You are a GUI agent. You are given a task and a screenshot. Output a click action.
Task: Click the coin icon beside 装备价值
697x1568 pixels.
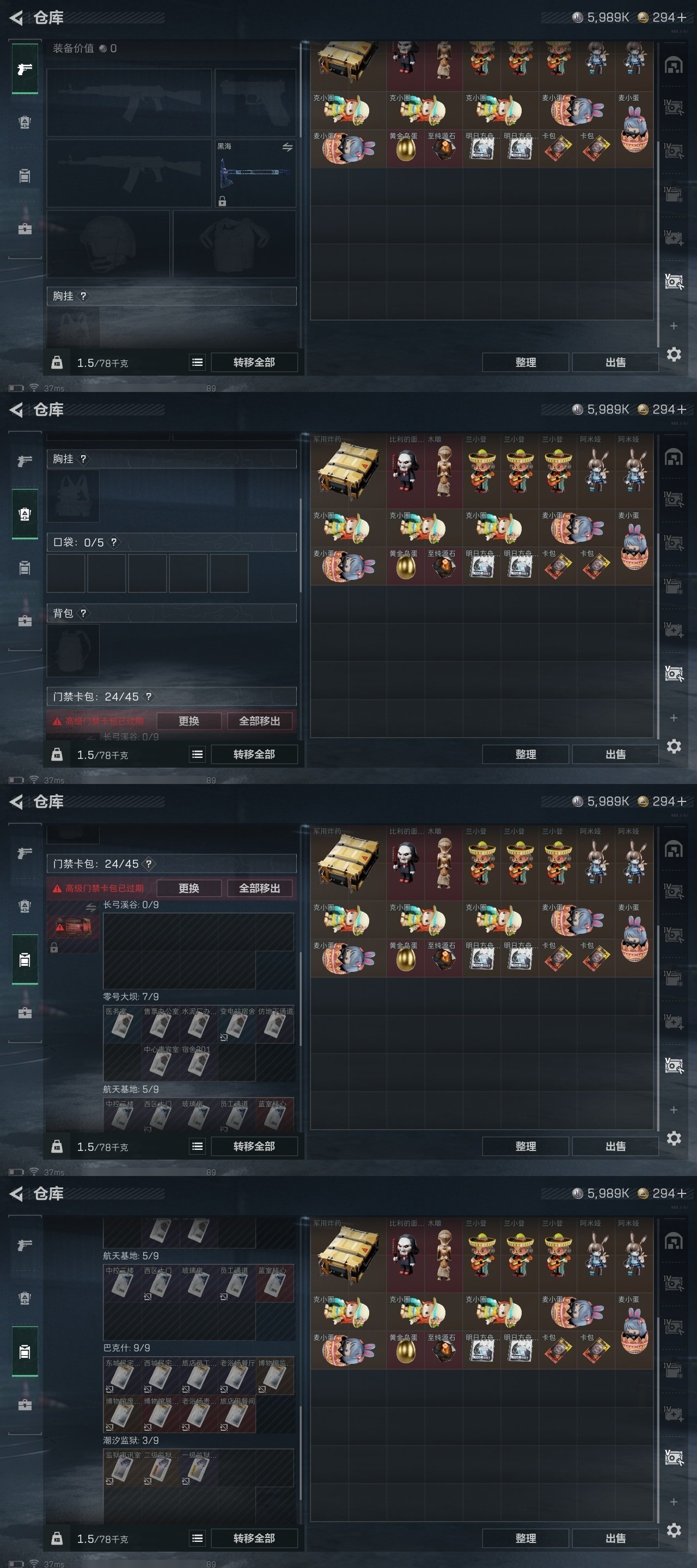tap(103, 48)
